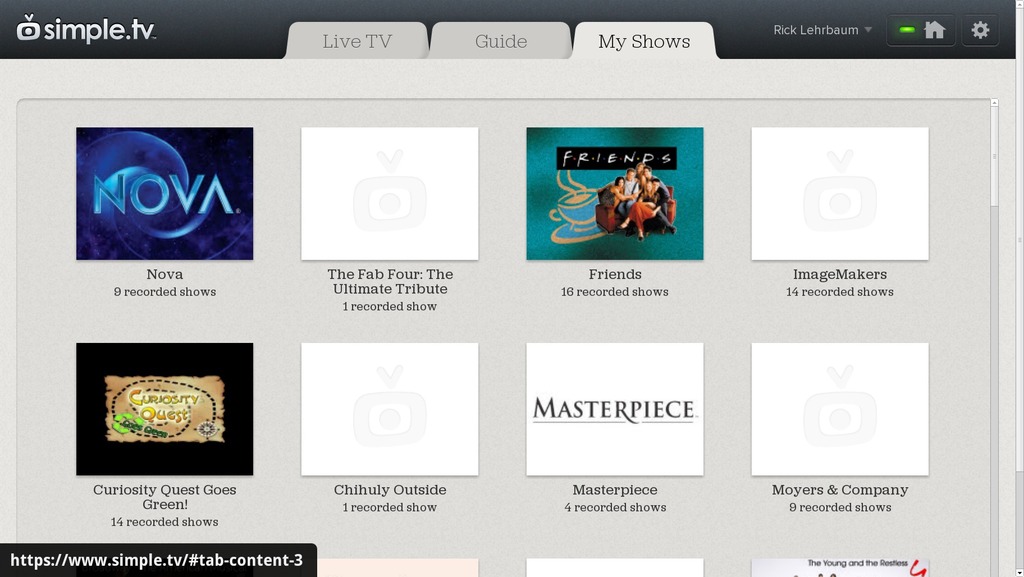Open The Fab Four placeholder thumbnail

pyautogui.click(x=390, y=193)
